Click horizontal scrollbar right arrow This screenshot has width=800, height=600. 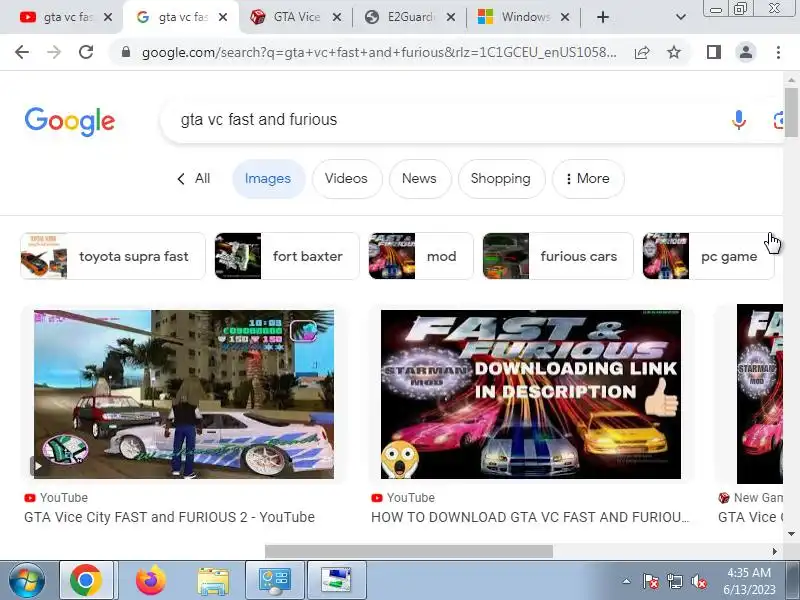point(774,552)
